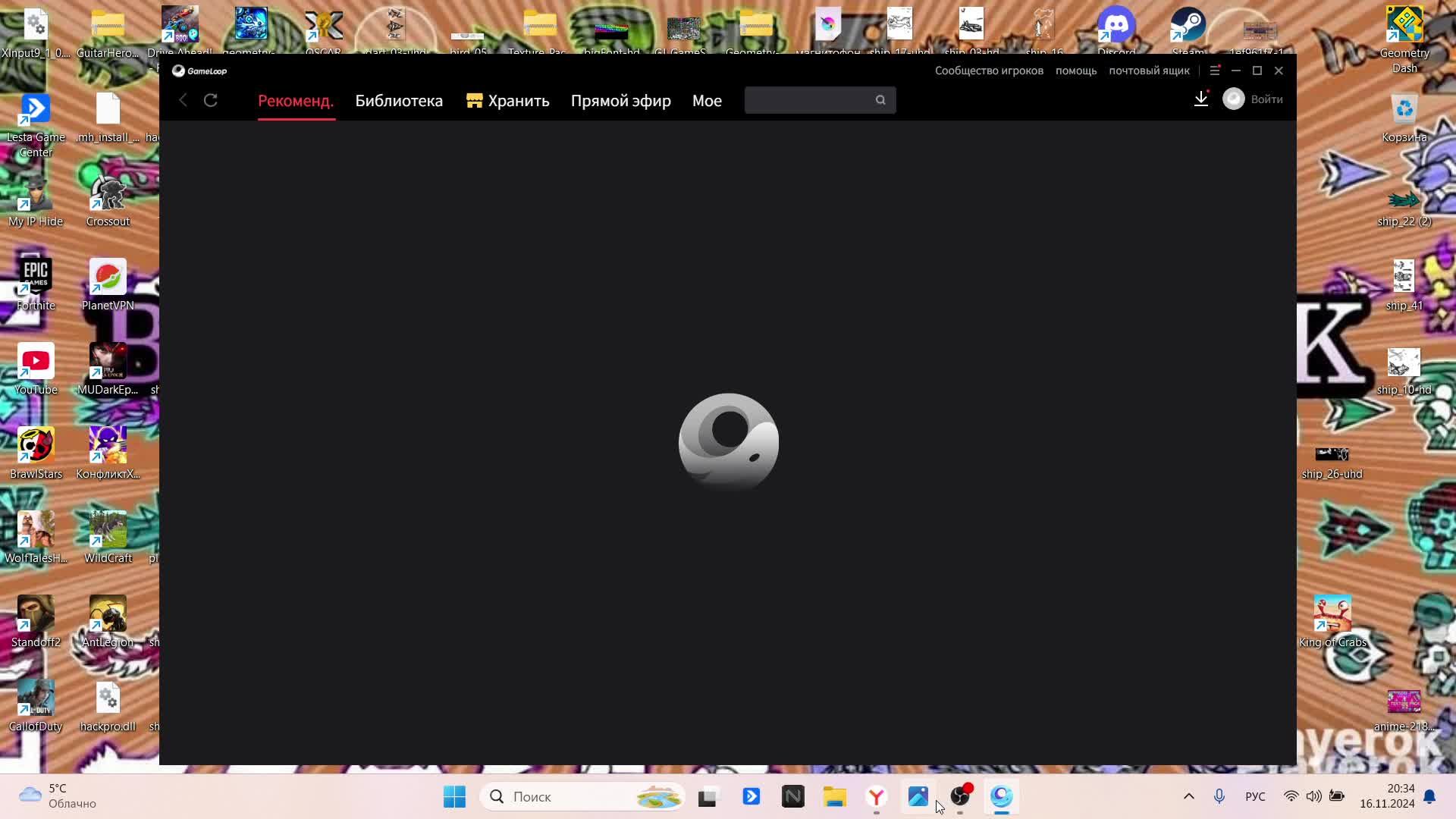
Task: Click the GameLoop refresh icon
Action: click(x=211, y=100)
